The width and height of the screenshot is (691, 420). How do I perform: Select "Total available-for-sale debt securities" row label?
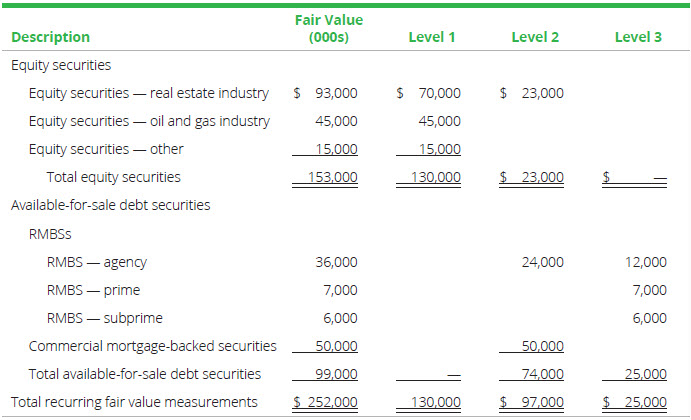pyautogui.click(x=145, y=374)
